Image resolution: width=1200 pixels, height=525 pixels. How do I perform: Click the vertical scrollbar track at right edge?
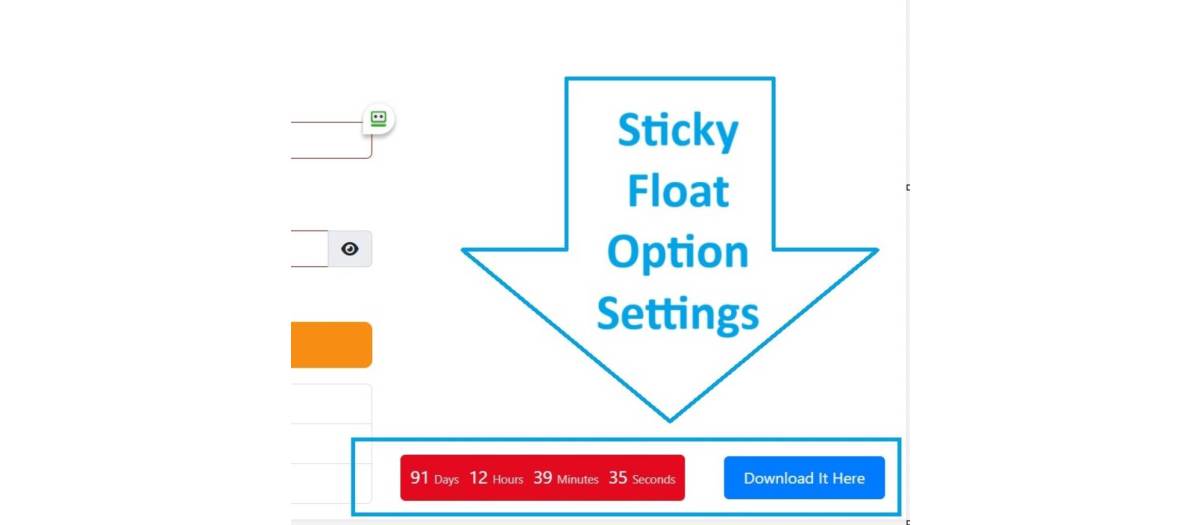903,300
